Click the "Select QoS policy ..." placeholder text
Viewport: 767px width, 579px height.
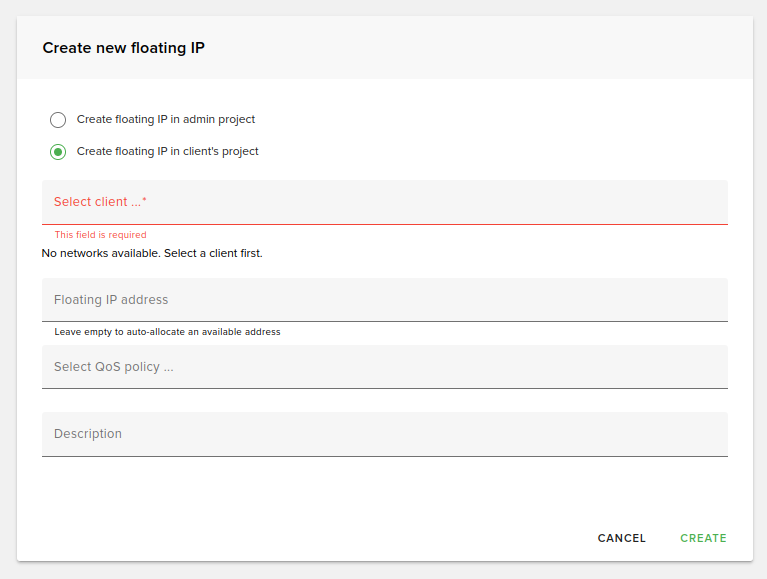click(x=114, y=367)
